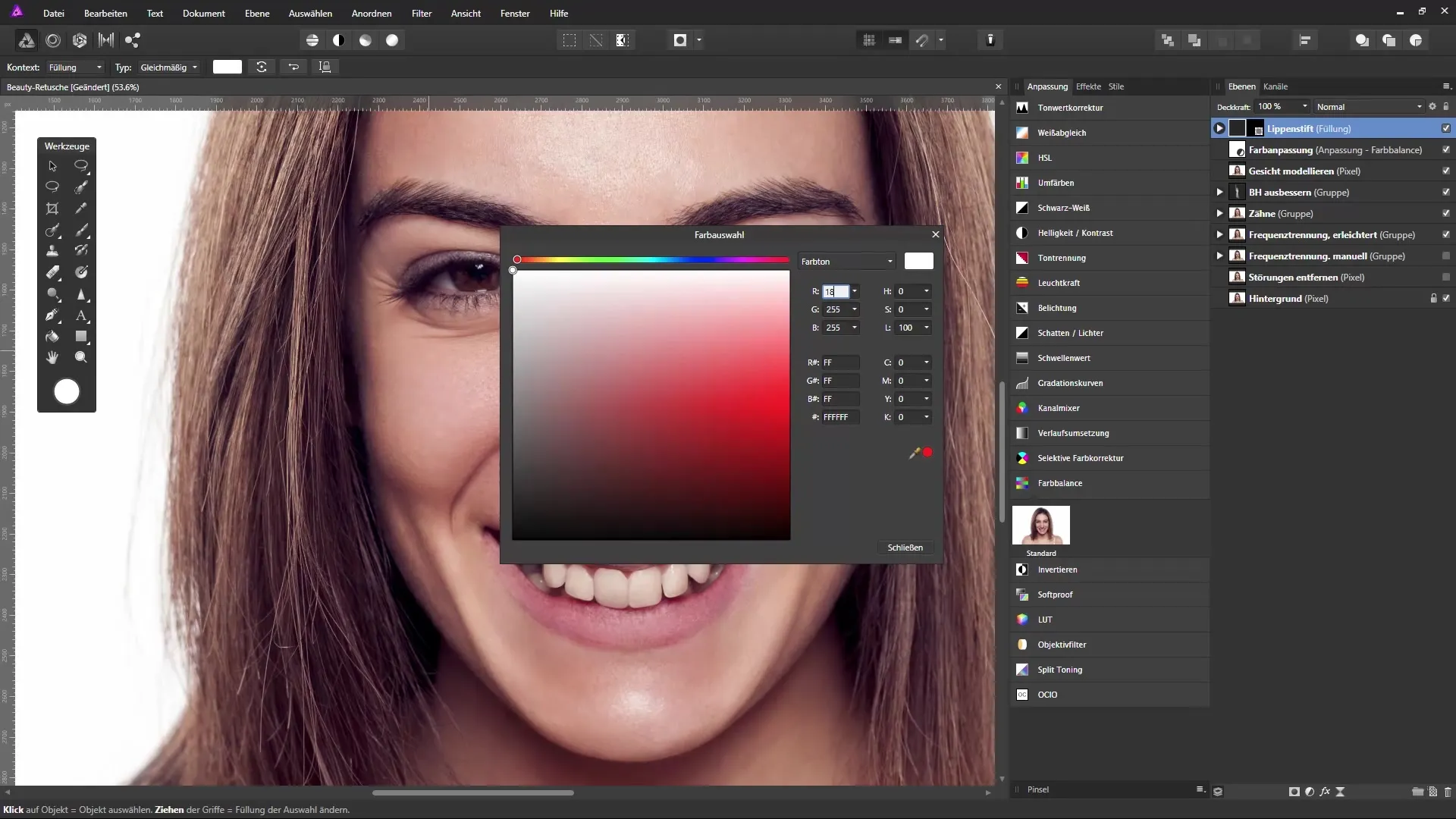
Task: Toggle visibility of Farbanpassung layer
Action: click(1446, 149)
